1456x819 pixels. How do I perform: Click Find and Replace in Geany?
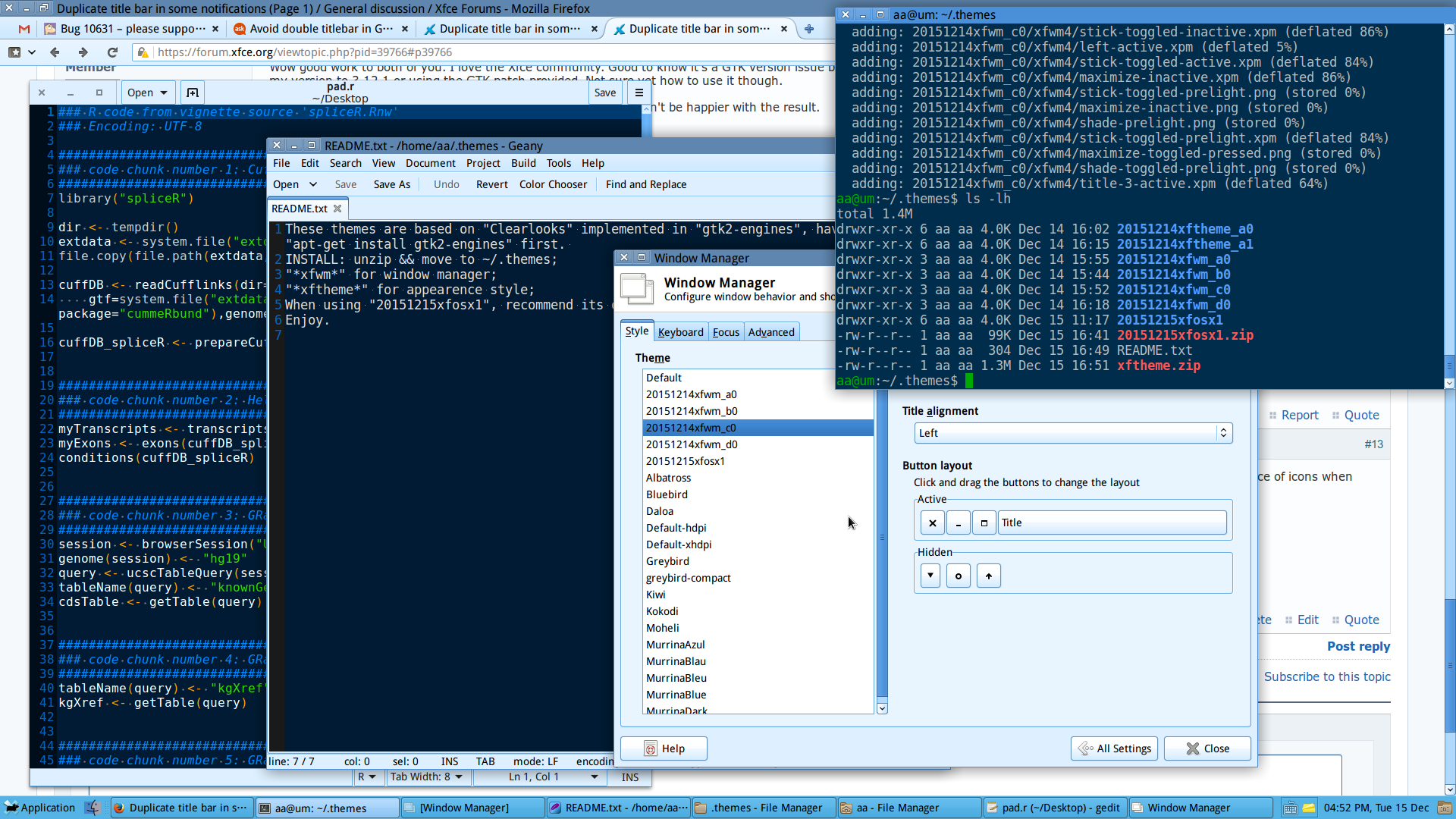pos(646,184)
